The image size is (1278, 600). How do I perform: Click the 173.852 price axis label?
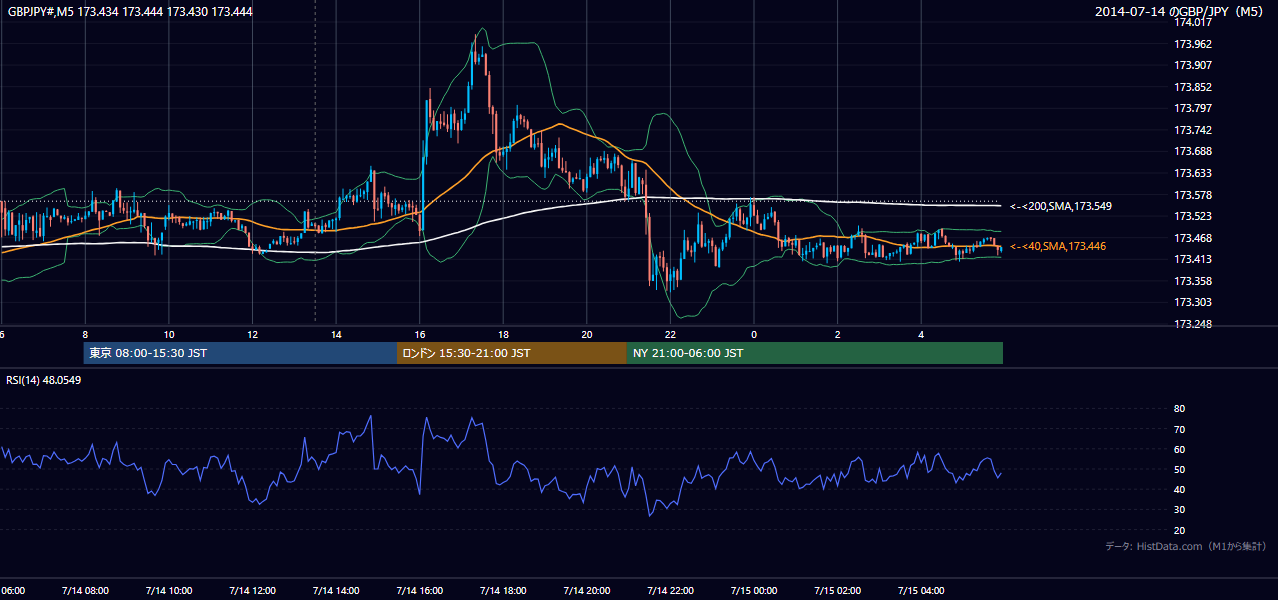point(1192,87)
